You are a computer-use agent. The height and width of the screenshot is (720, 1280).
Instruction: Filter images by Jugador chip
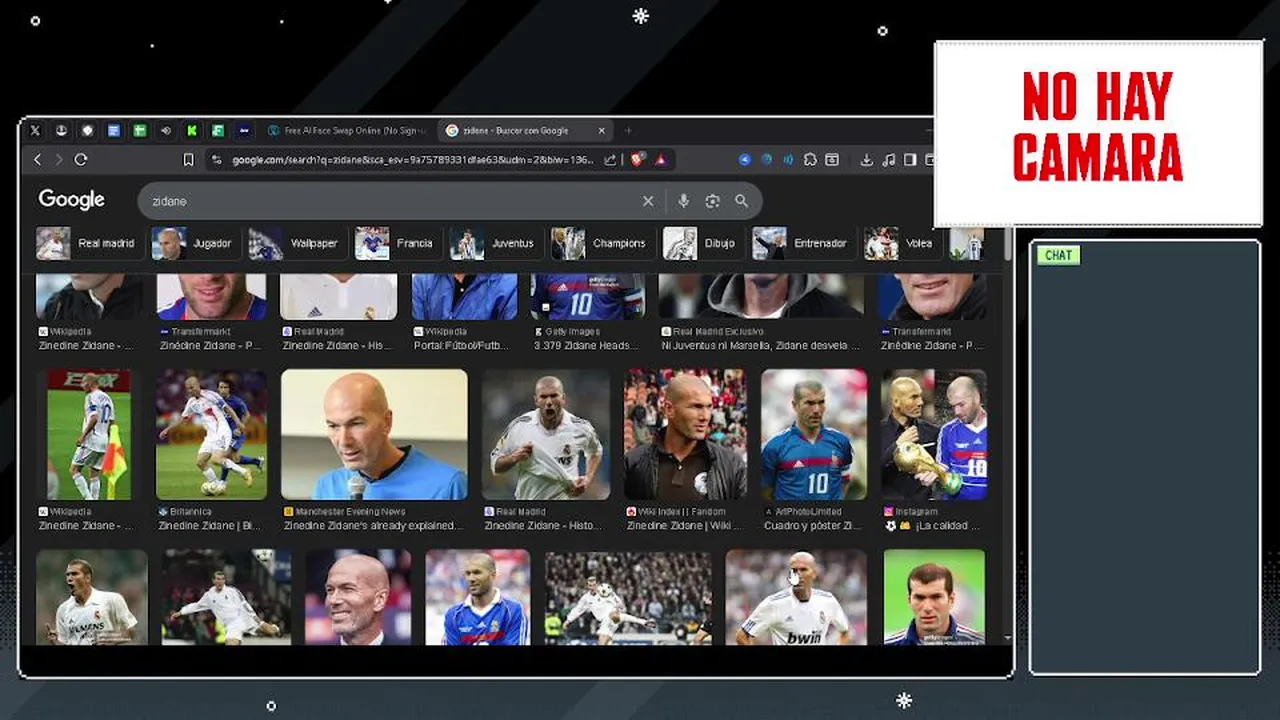[x=194, y=243]
